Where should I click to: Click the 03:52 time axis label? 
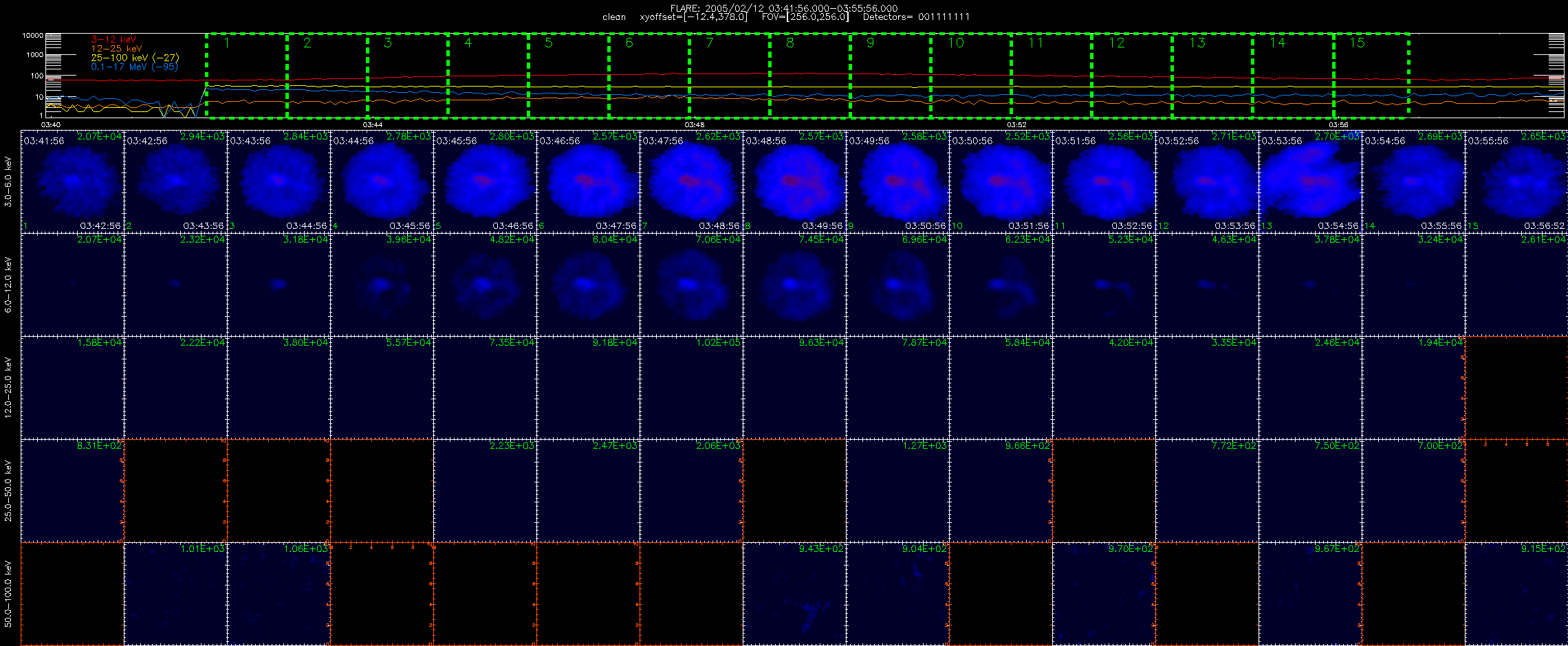(x=1016, y=125)
